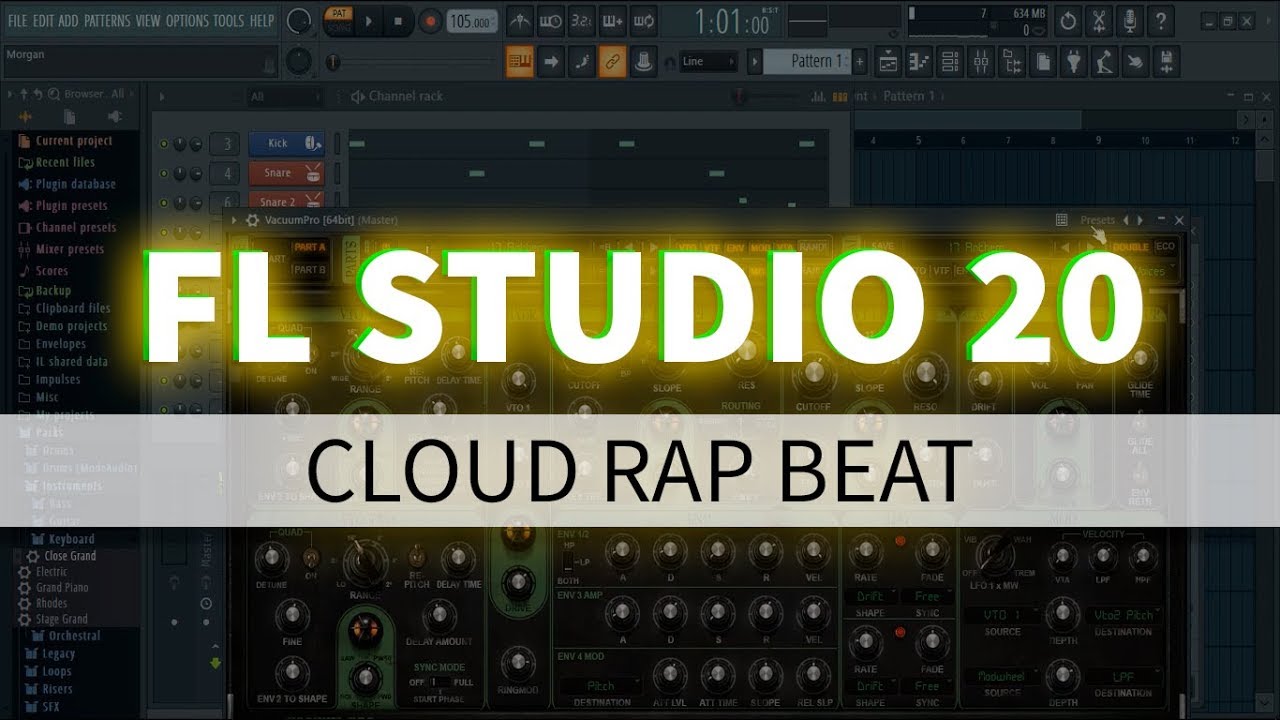Open the Playlist view icon
Screen dimensions: 1280x720
pyautogui.click(x=887, y=62)
